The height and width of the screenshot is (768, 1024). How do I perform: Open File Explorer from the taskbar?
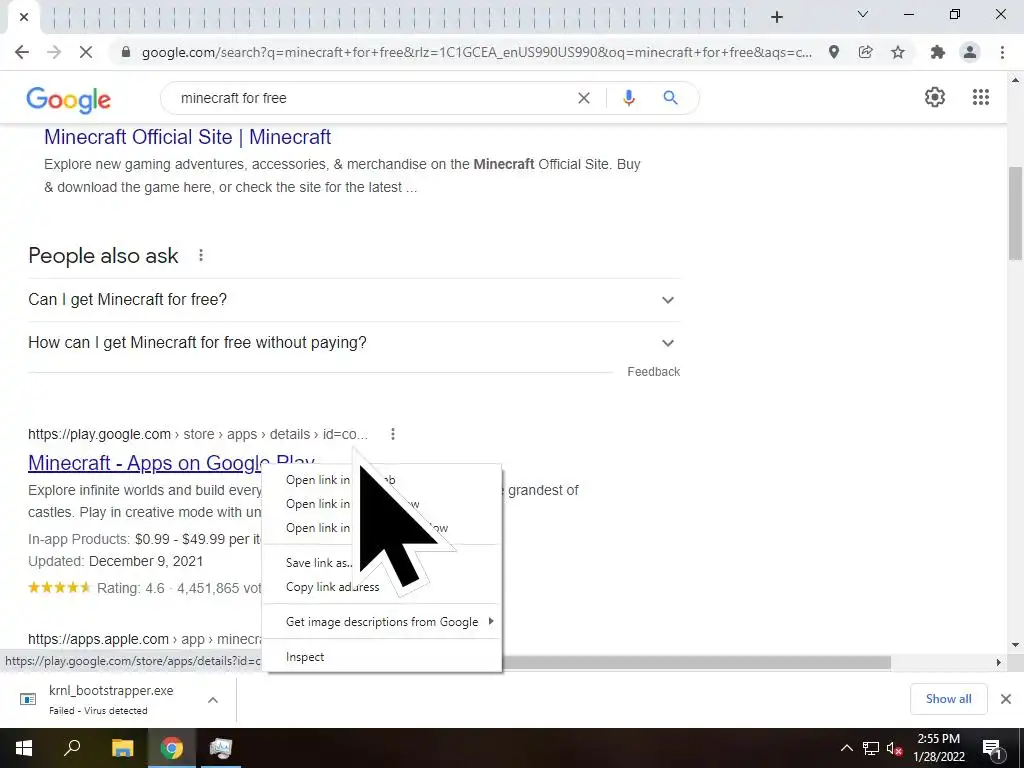click(x=122, y=748)
